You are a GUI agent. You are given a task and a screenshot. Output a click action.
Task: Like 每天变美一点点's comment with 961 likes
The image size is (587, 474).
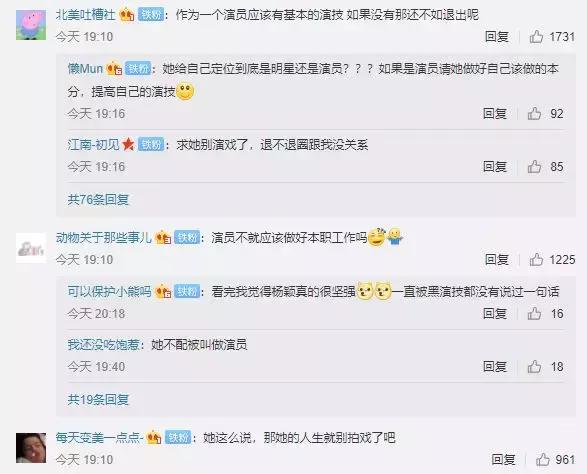coord(542,459)
